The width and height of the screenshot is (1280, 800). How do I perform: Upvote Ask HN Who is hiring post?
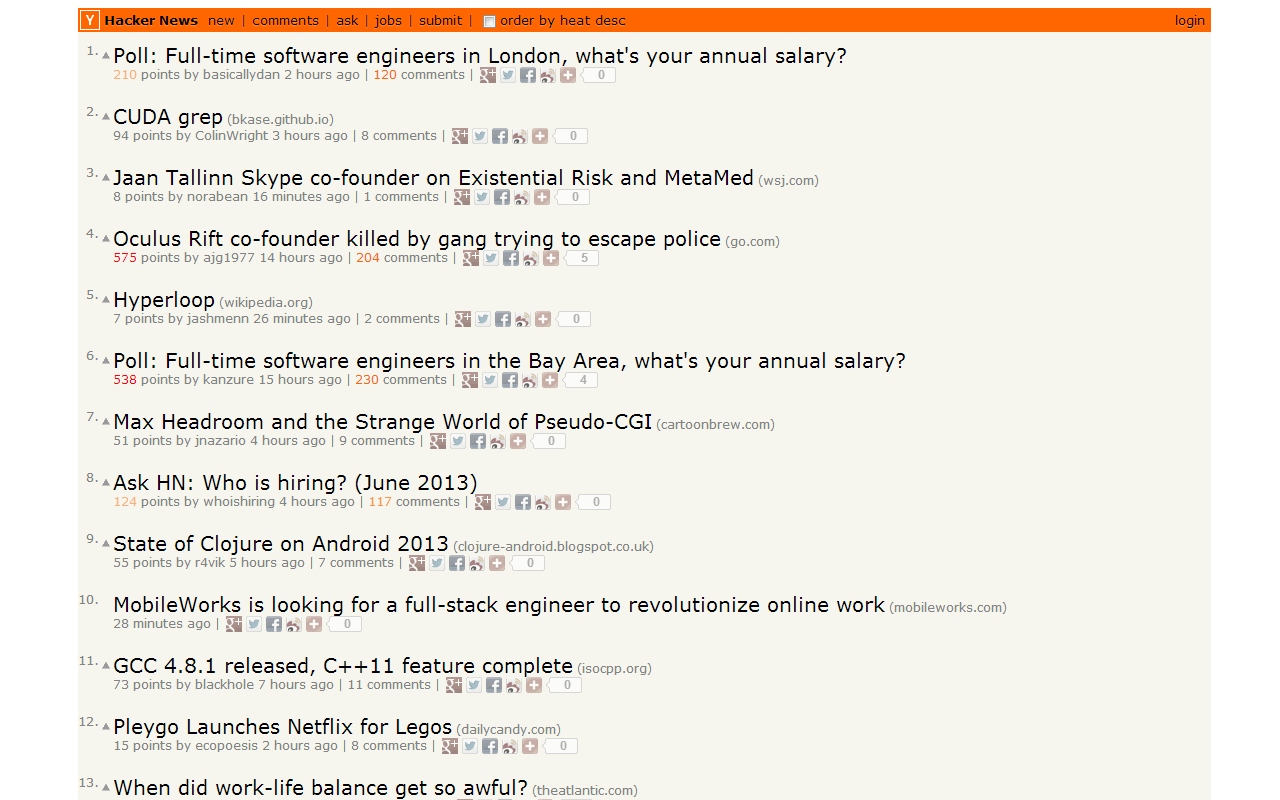point(106,483)
